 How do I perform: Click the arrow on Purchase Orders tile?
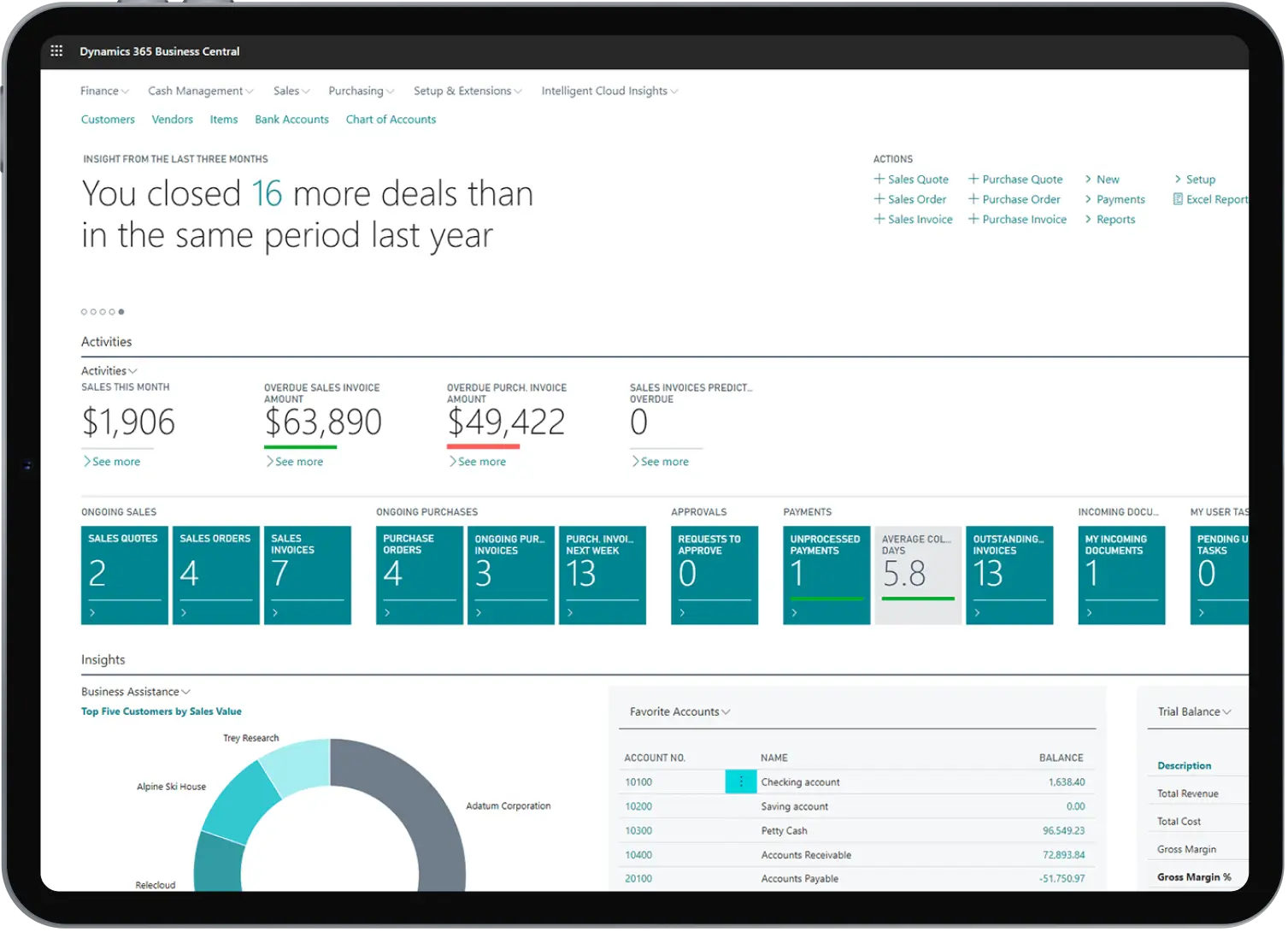point(387,613)
